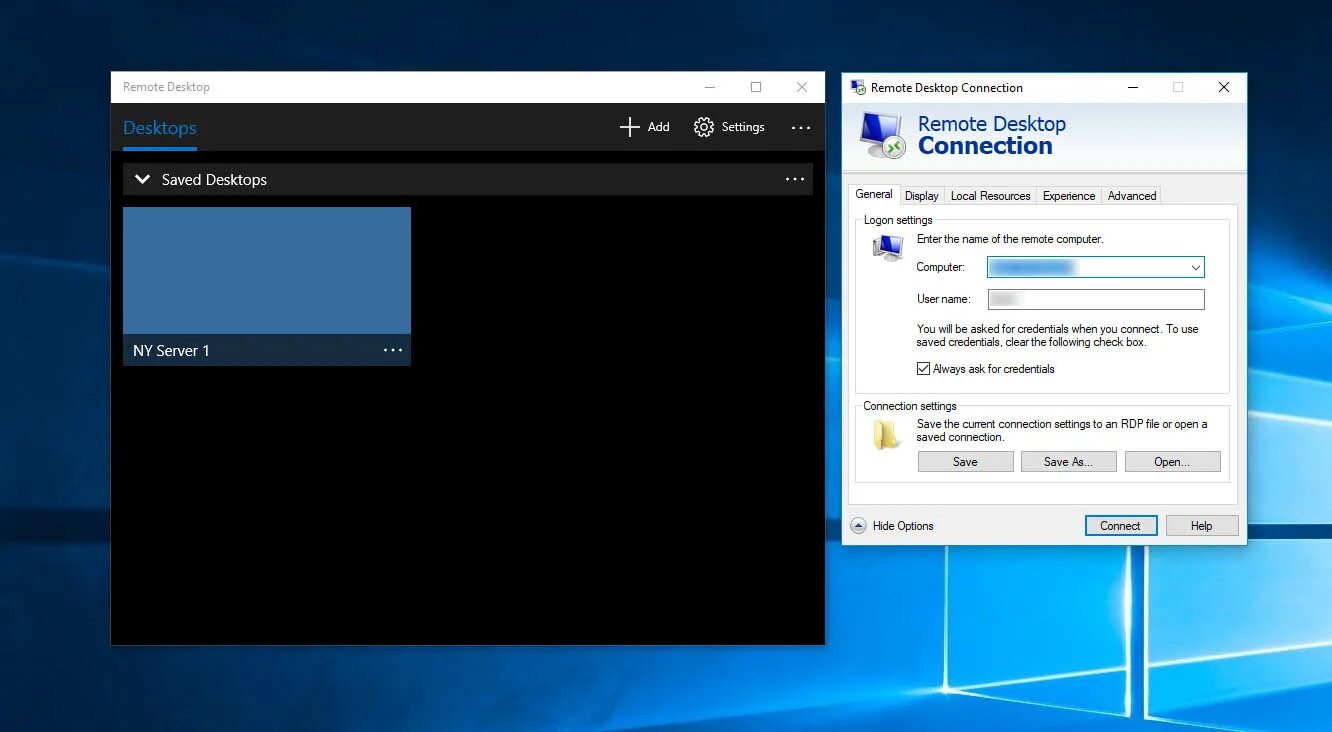The image size is (1332, 732).
Task: Switch to the Advanced tab
Action: point(1132,196)
